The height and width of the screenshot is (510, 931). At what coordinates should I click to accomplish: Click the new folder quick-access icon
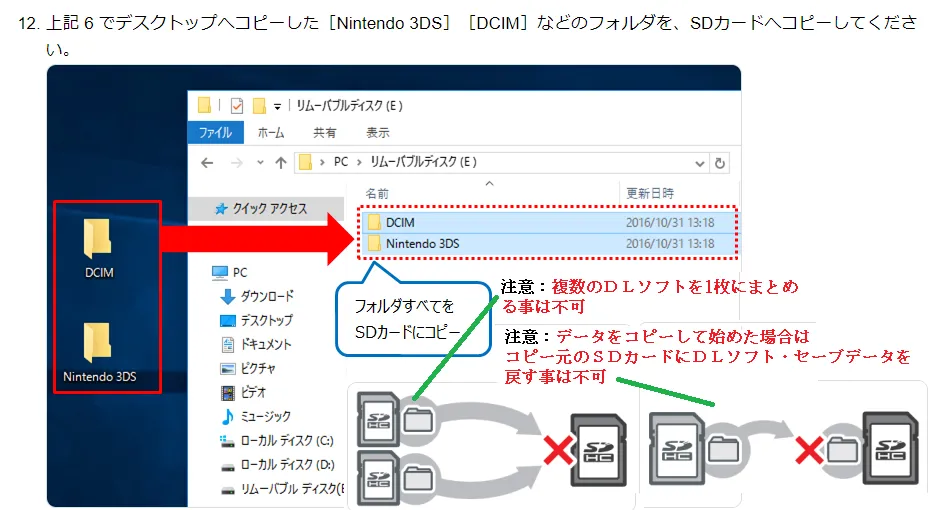click(259, 106)
